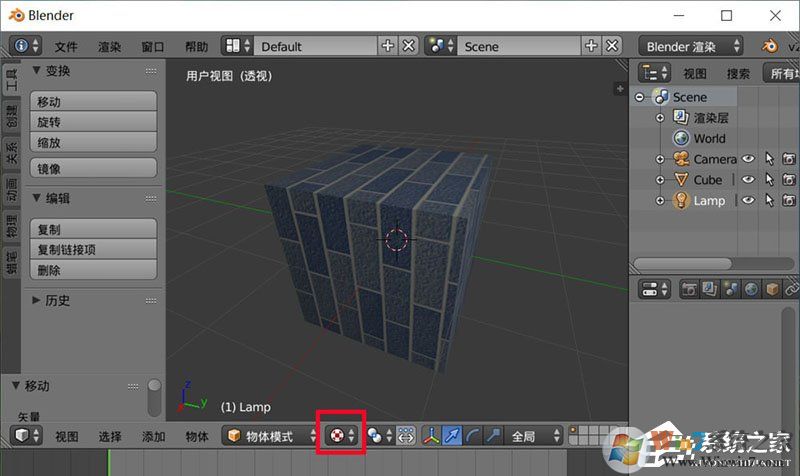Image resolution: width=800 pixels, height=476 pixels.
Task: Open the Render properties camera tab
Action: pos(689,289)
